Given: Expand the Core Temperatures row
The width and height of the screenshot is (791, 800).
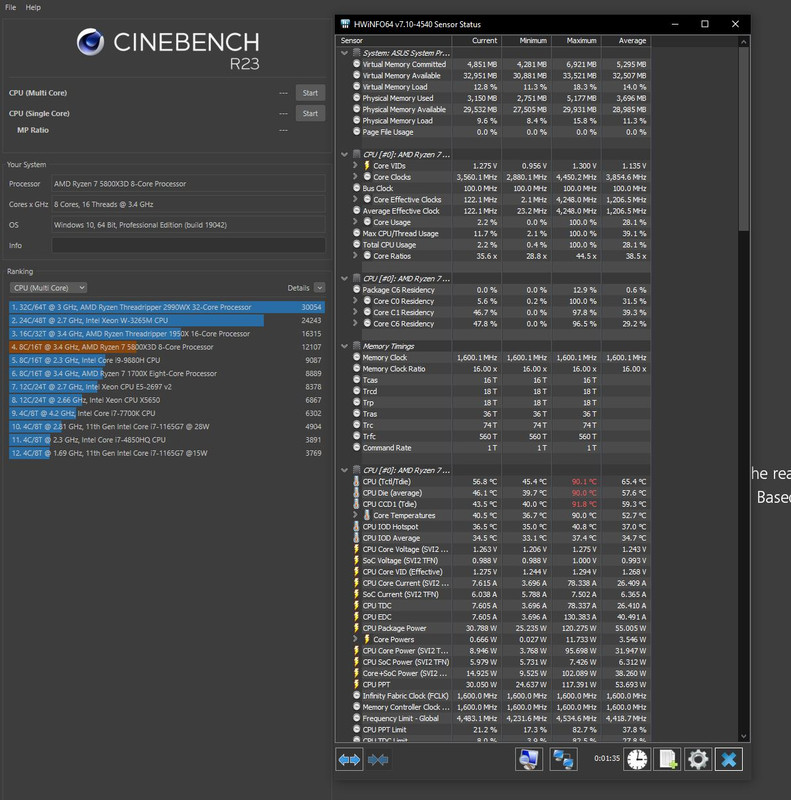Looking at the screenshot, I should tap(356, 515).
